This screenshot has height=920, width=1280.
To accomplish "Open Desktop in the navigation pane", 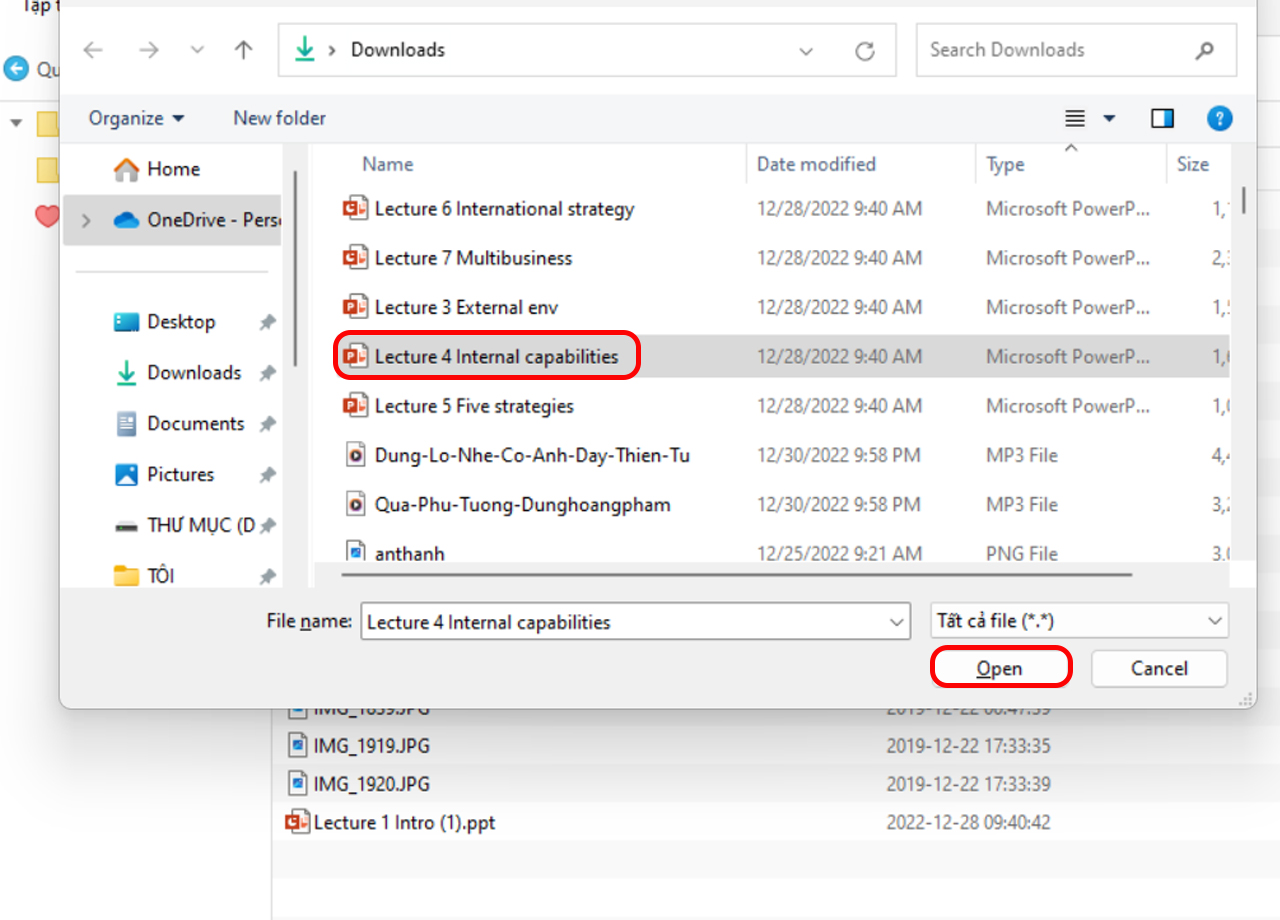I will pyautogui.click(x=180, y=322).
